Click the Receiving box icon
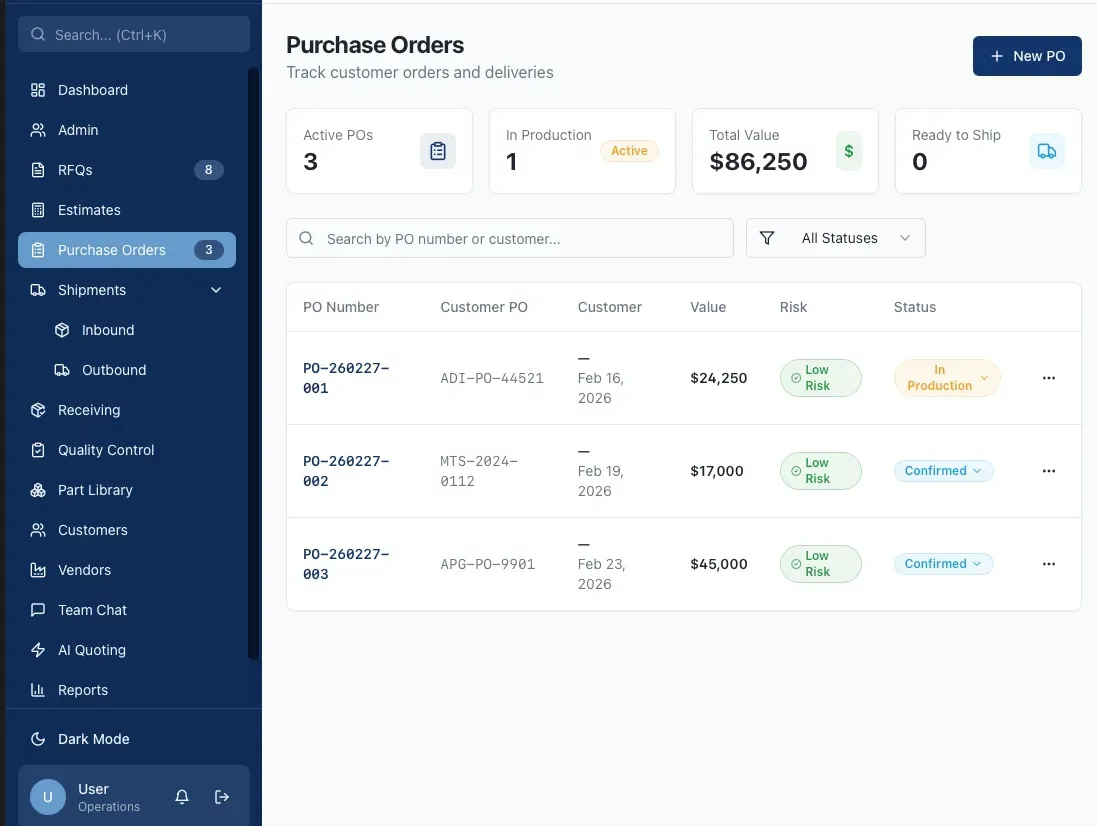This screenshot has height=826, width=1097. (x=38, y=410)
